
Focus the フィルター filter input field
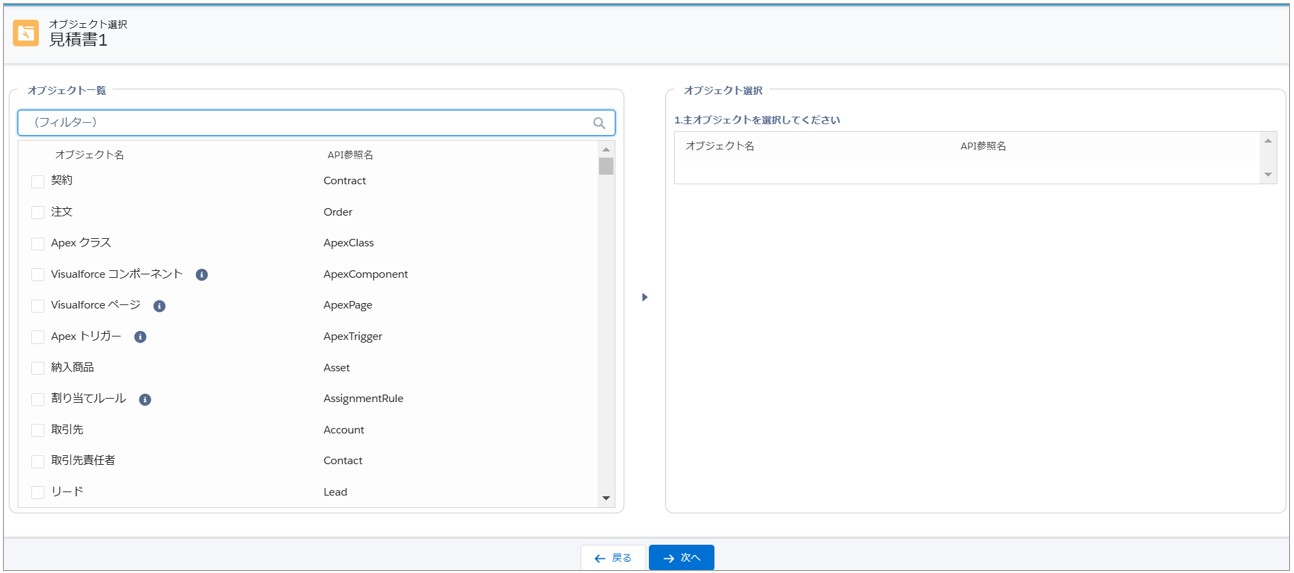(x=300, y=123)
